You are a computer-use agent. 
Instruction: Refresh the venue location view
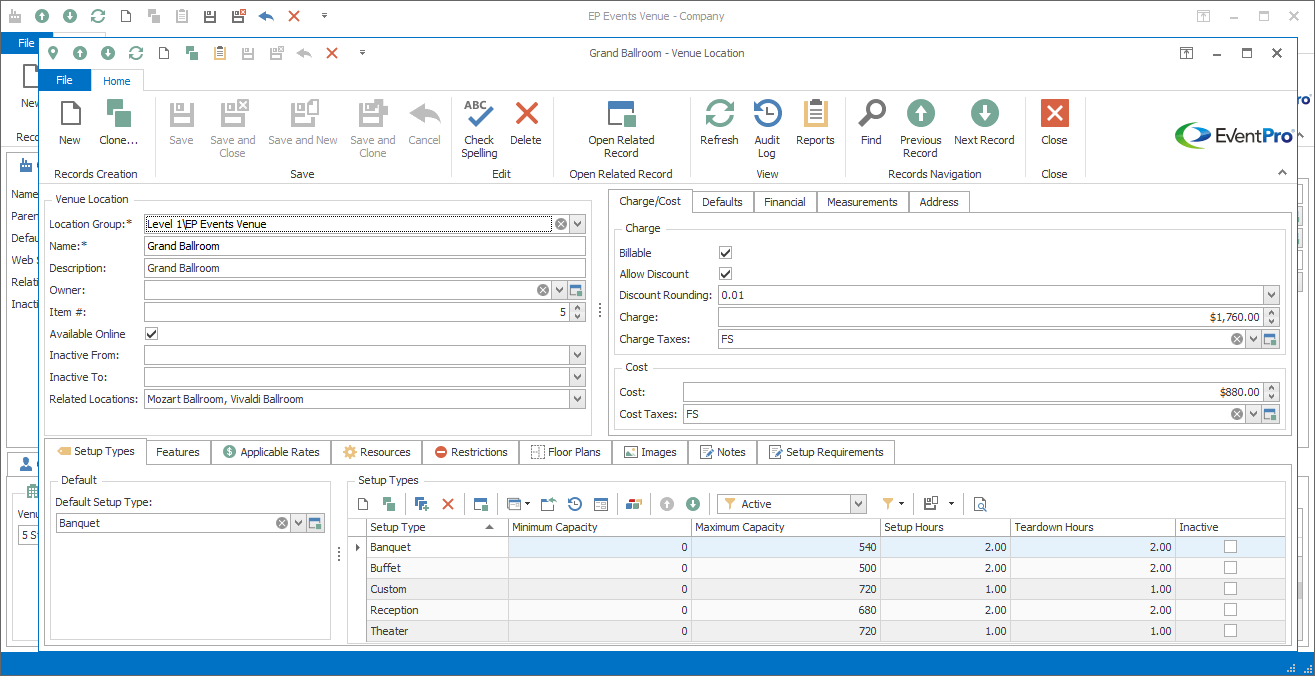[x=719, y=124]
